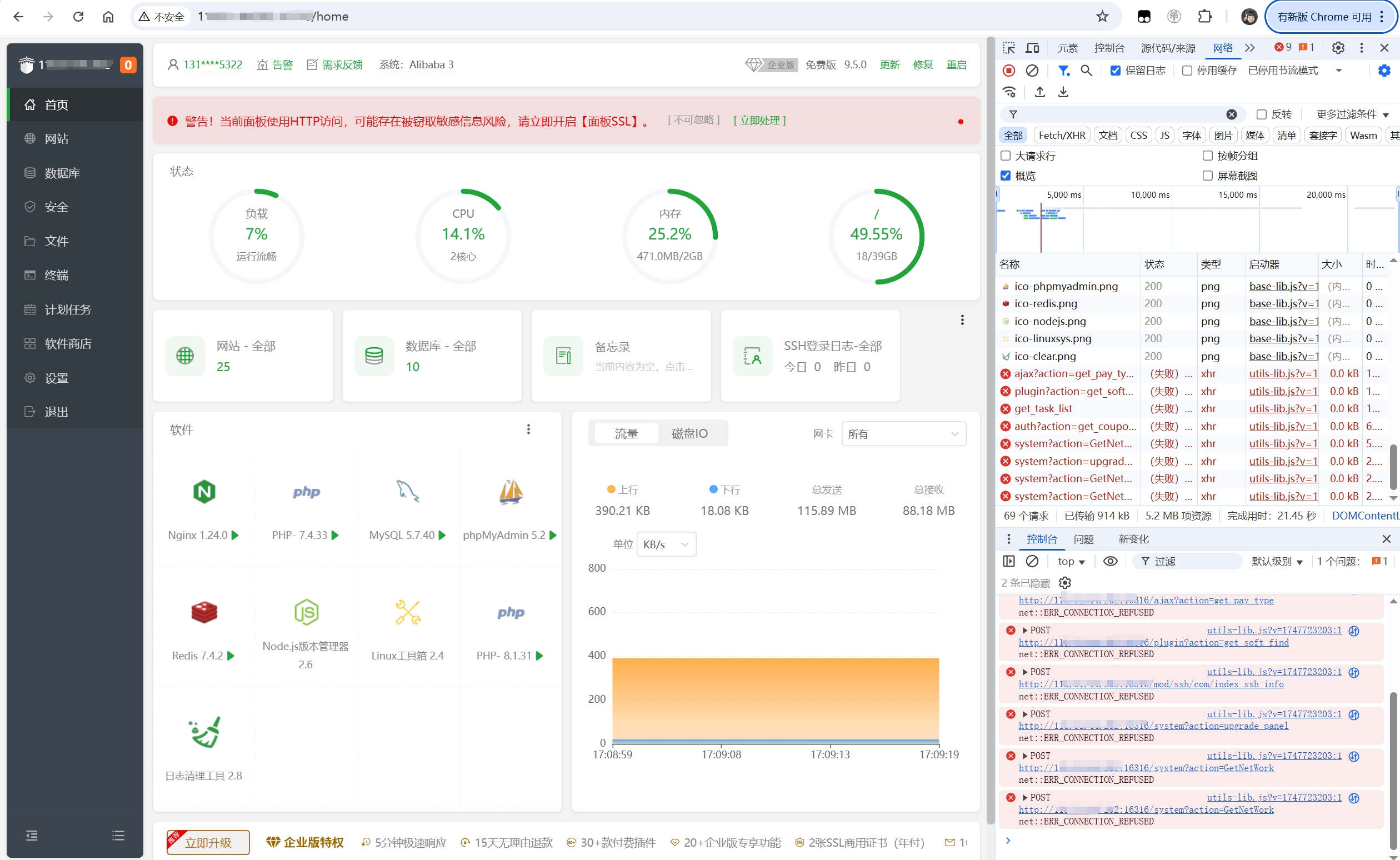The image size is (1400, 860).
Task: Open the Node.js version manager icon
Action: [x=306, y=612]
